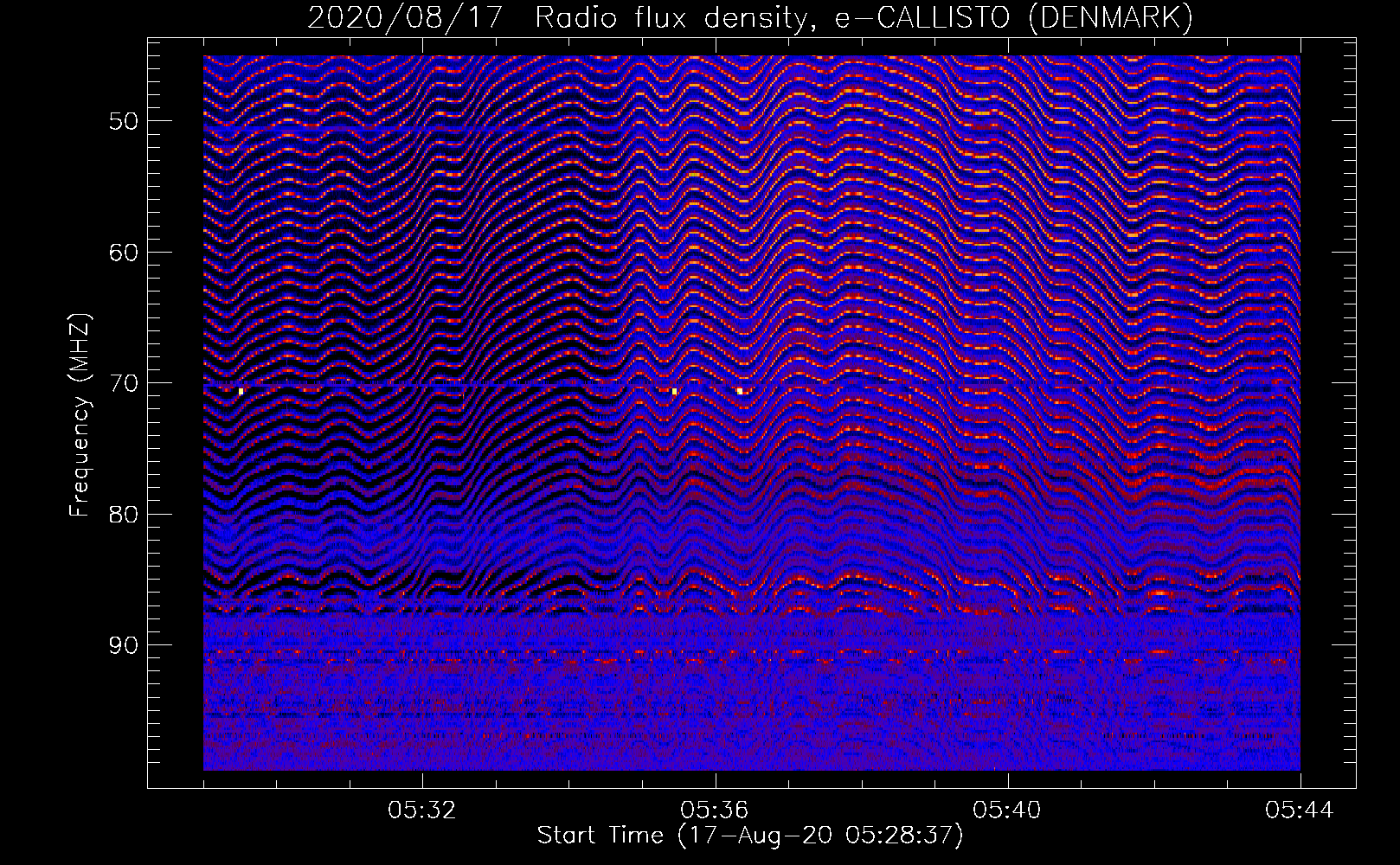1400x865 pixels.
Task: Click the 05:36 time tick label
Action: click(715, 811)
